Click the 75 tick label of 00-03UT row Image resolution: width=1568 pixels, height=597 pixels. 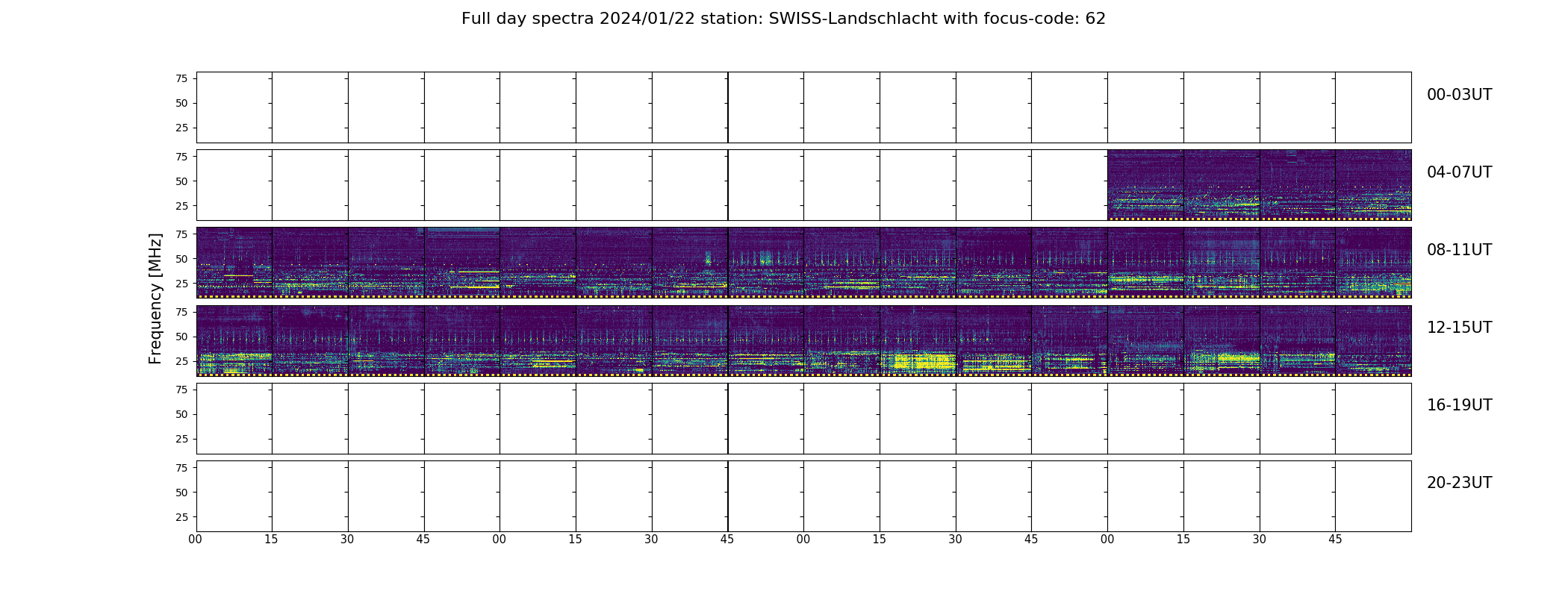pos(181,78)
